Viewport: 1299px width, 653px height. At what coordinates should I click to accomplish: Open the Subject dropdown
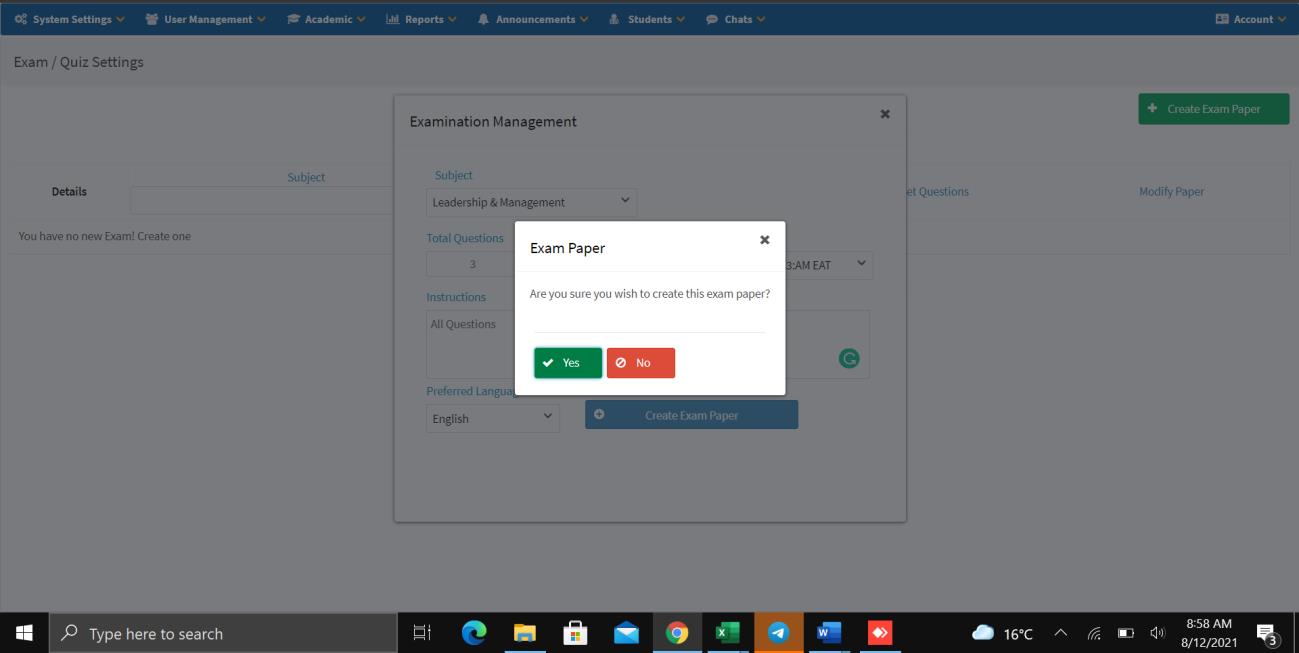(x=531, y=202)
